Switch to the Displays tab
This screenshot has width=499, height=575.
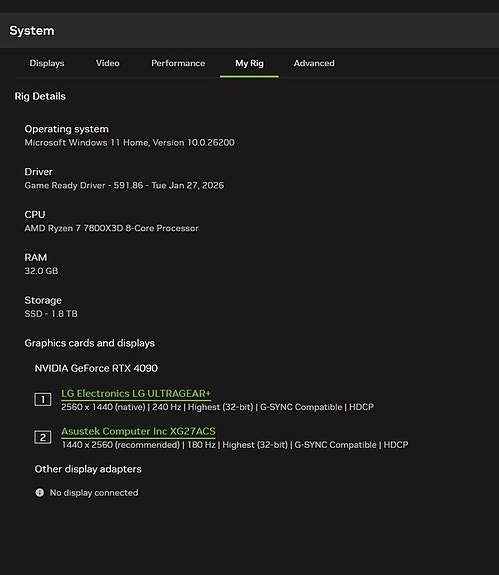tap(47, 63)
